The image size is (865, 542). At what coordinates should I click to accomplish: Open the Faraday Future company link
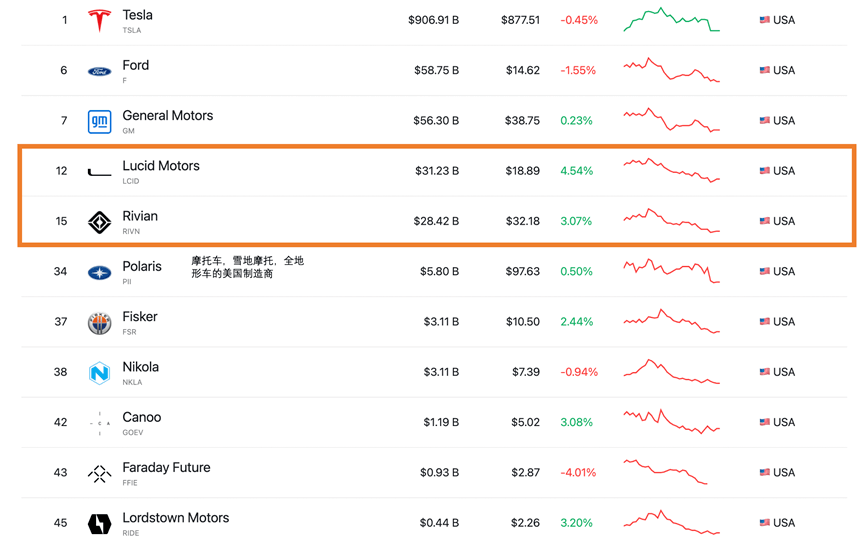click(166, 467)
